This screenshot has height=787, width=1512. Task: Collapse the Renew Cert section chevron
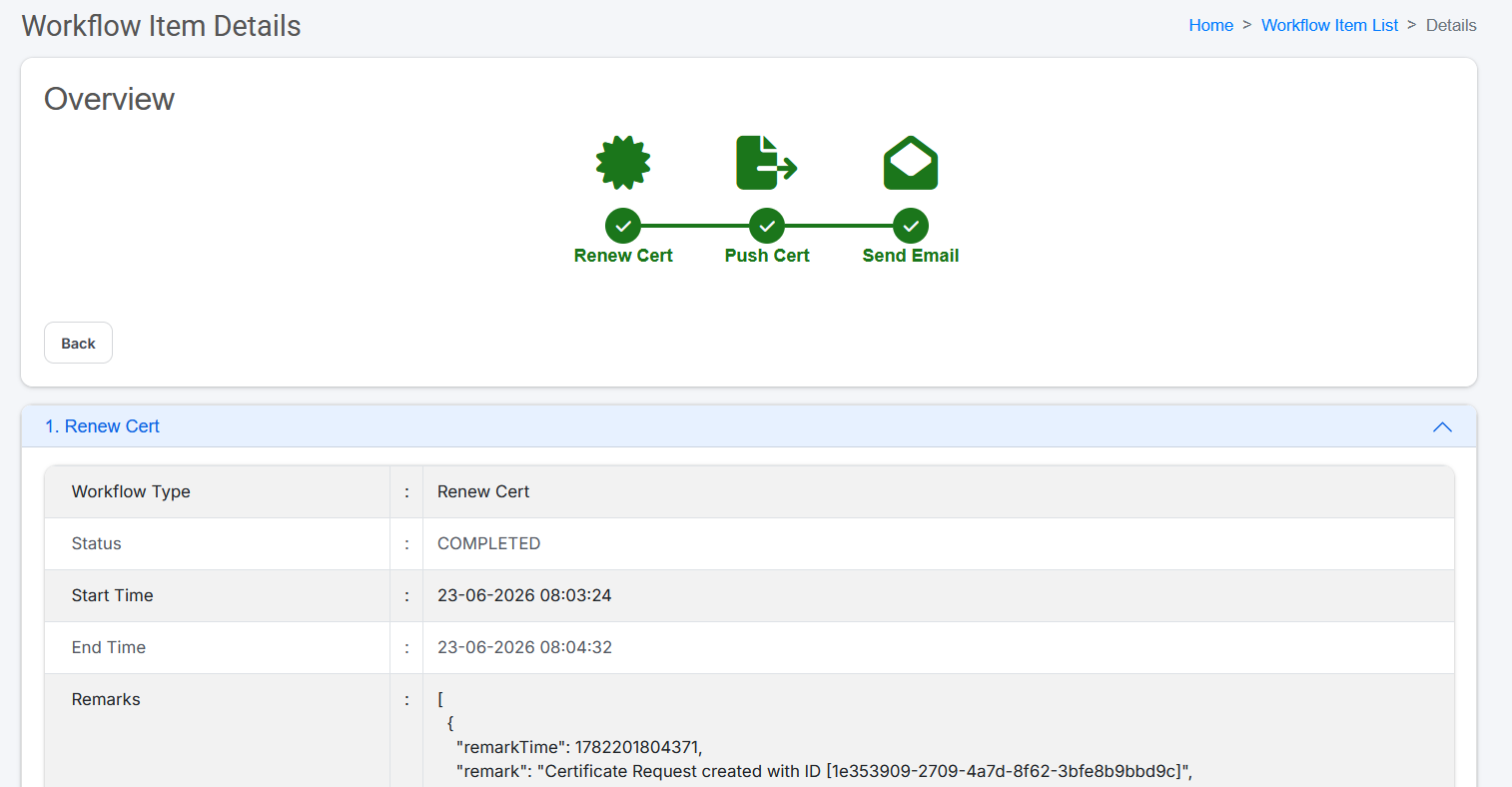1442,426
